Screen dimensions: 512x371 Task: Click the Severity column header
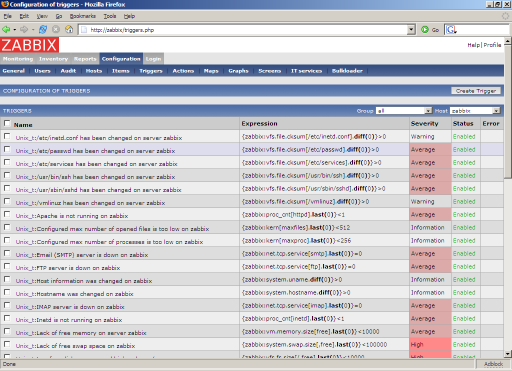point(424,123)
